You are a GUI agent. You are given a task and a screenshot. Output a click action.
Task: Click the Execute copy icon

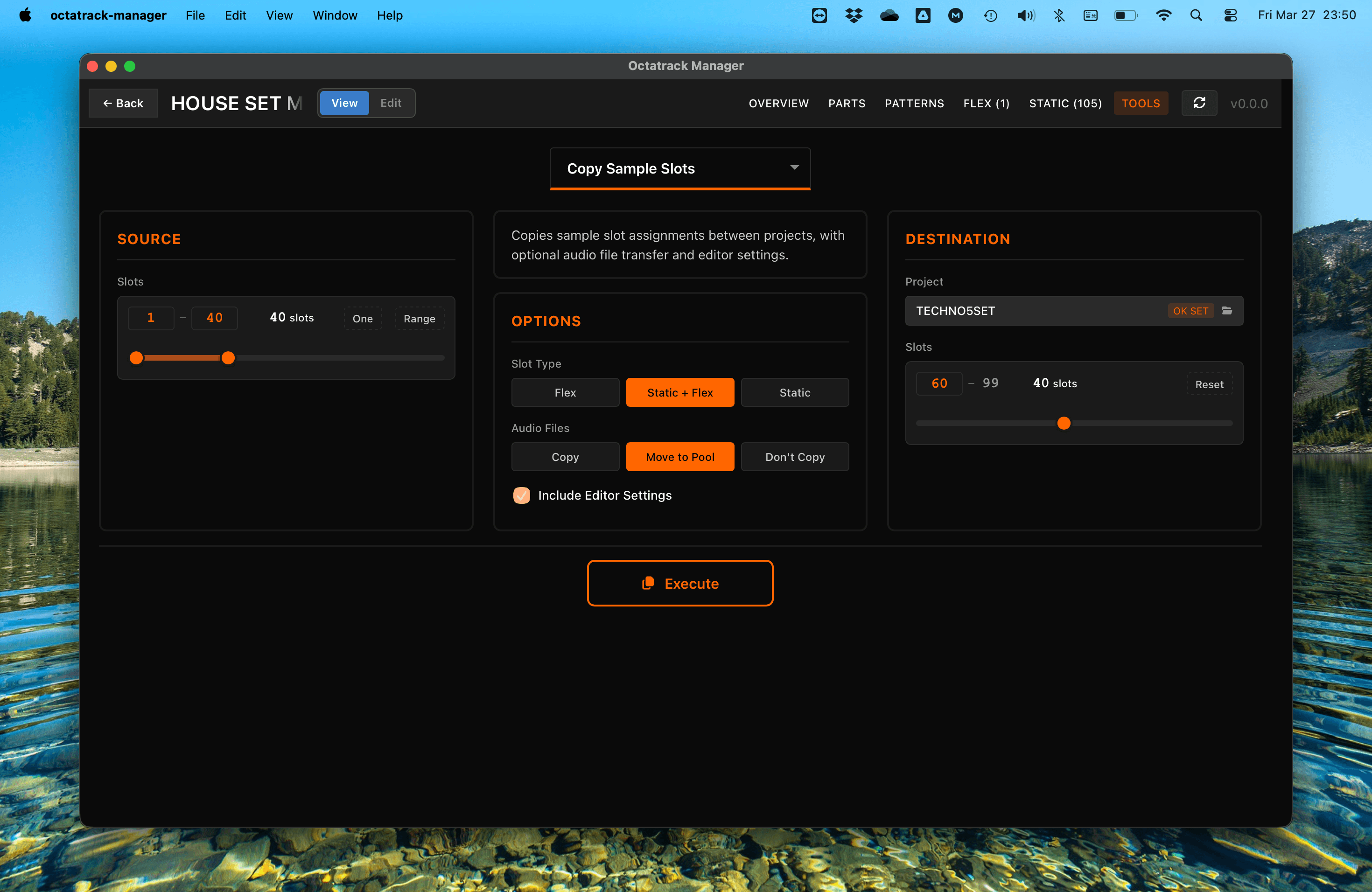(x=648, y=583)
